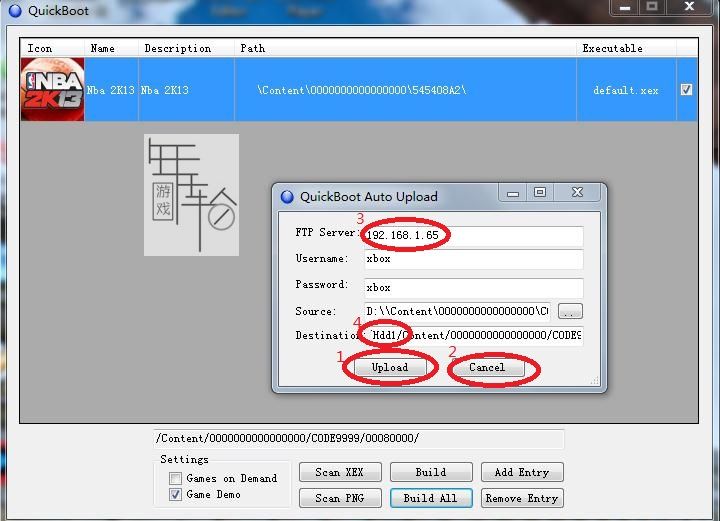Viewport: 720px width, 521px height.
Task: Select the 545408A2 path cell
Action: tap(405, 90)
